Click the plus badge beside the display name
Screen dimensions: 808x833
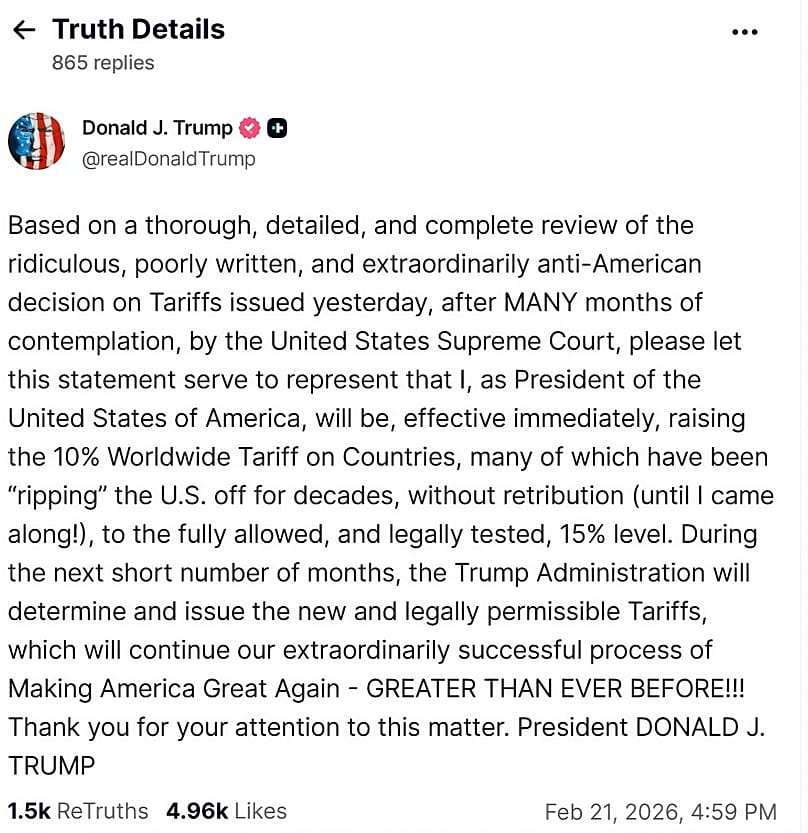(277, 128)
